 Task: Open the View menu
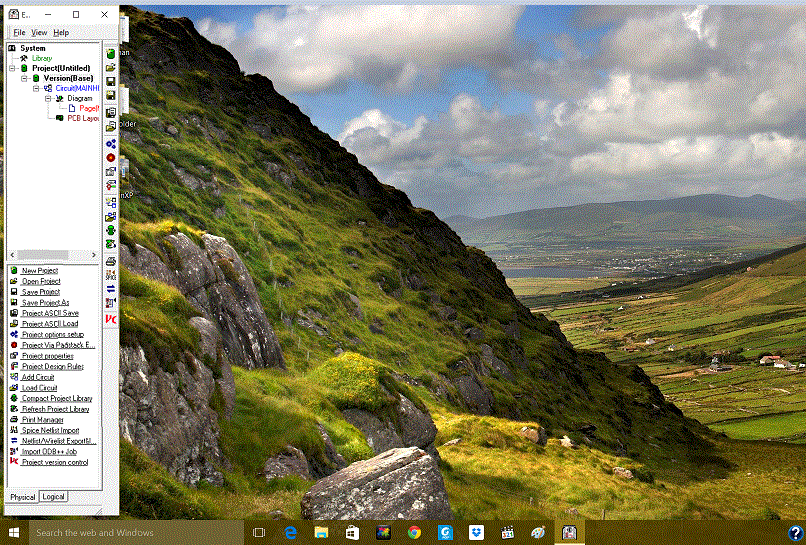click(x=39, y=32)
